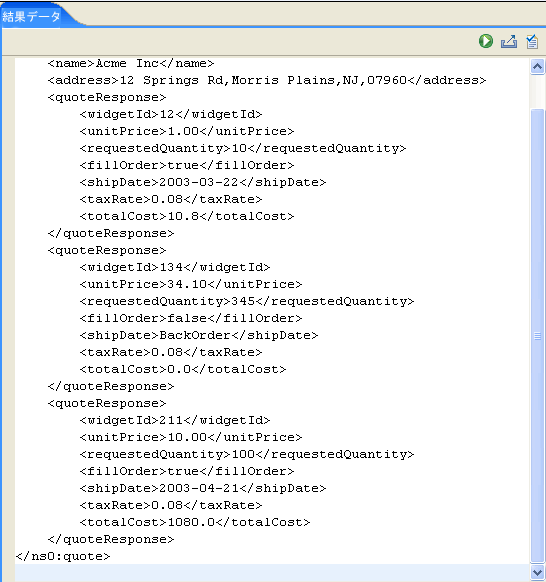Click the unitPrice 10.00 line

[x=191, y=437]
